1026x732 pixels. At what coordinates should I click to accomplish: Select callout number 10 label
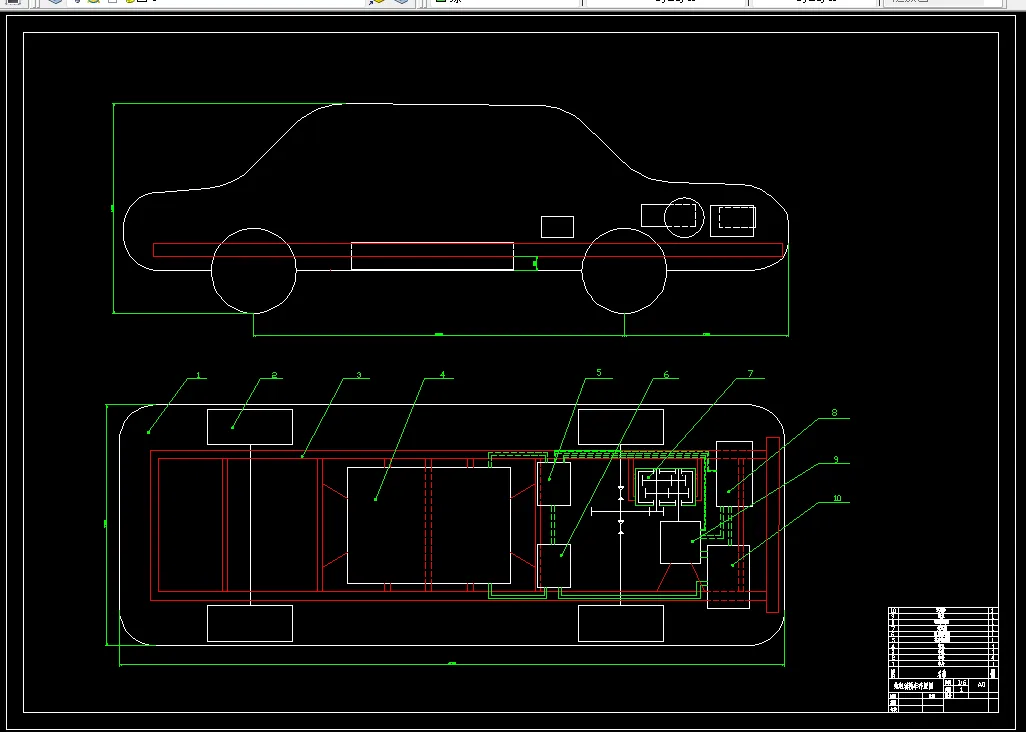pyautogui.click(x=837, y=498)
